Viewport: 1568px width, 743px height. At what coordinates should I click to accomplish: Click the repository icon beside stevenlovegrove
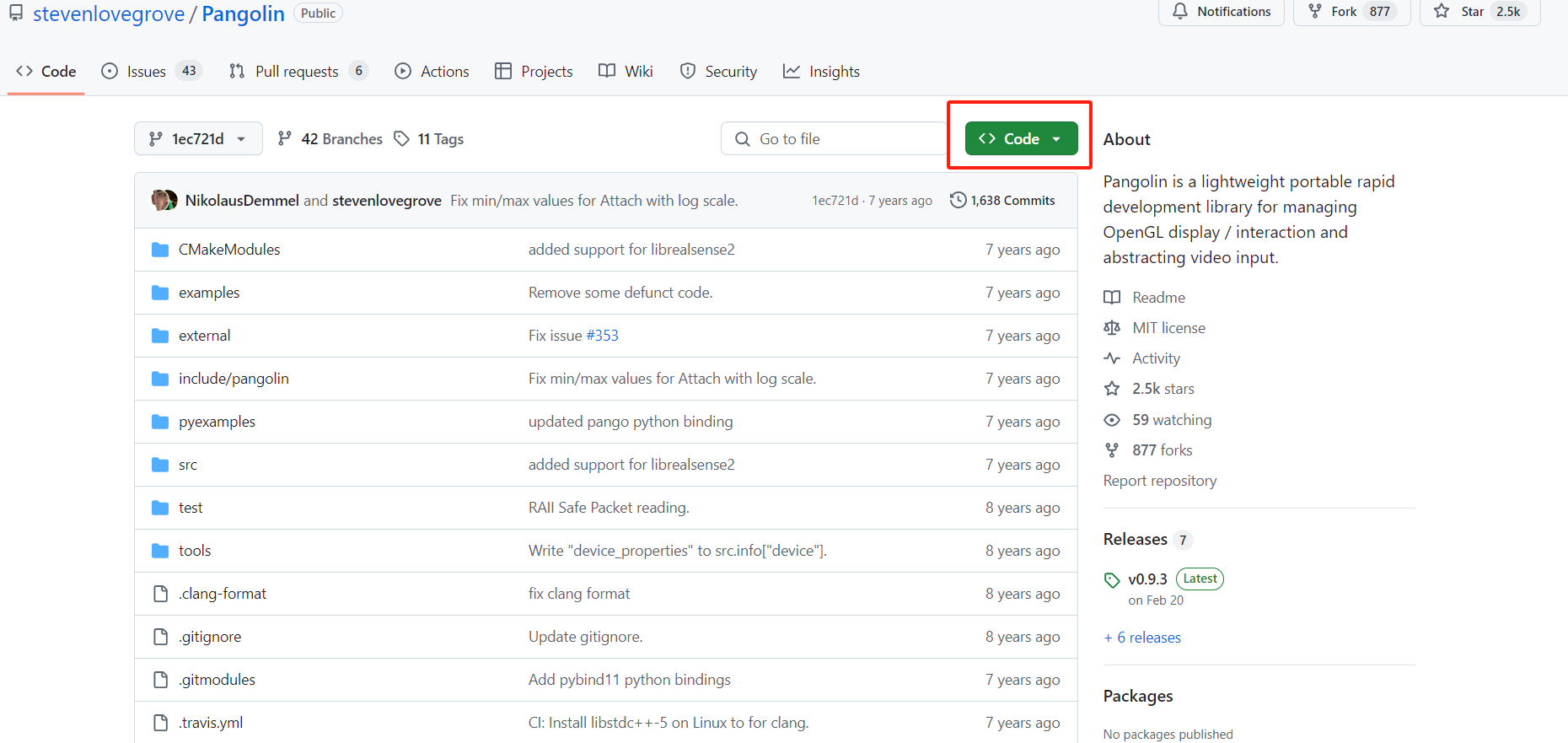coord(16,13)
